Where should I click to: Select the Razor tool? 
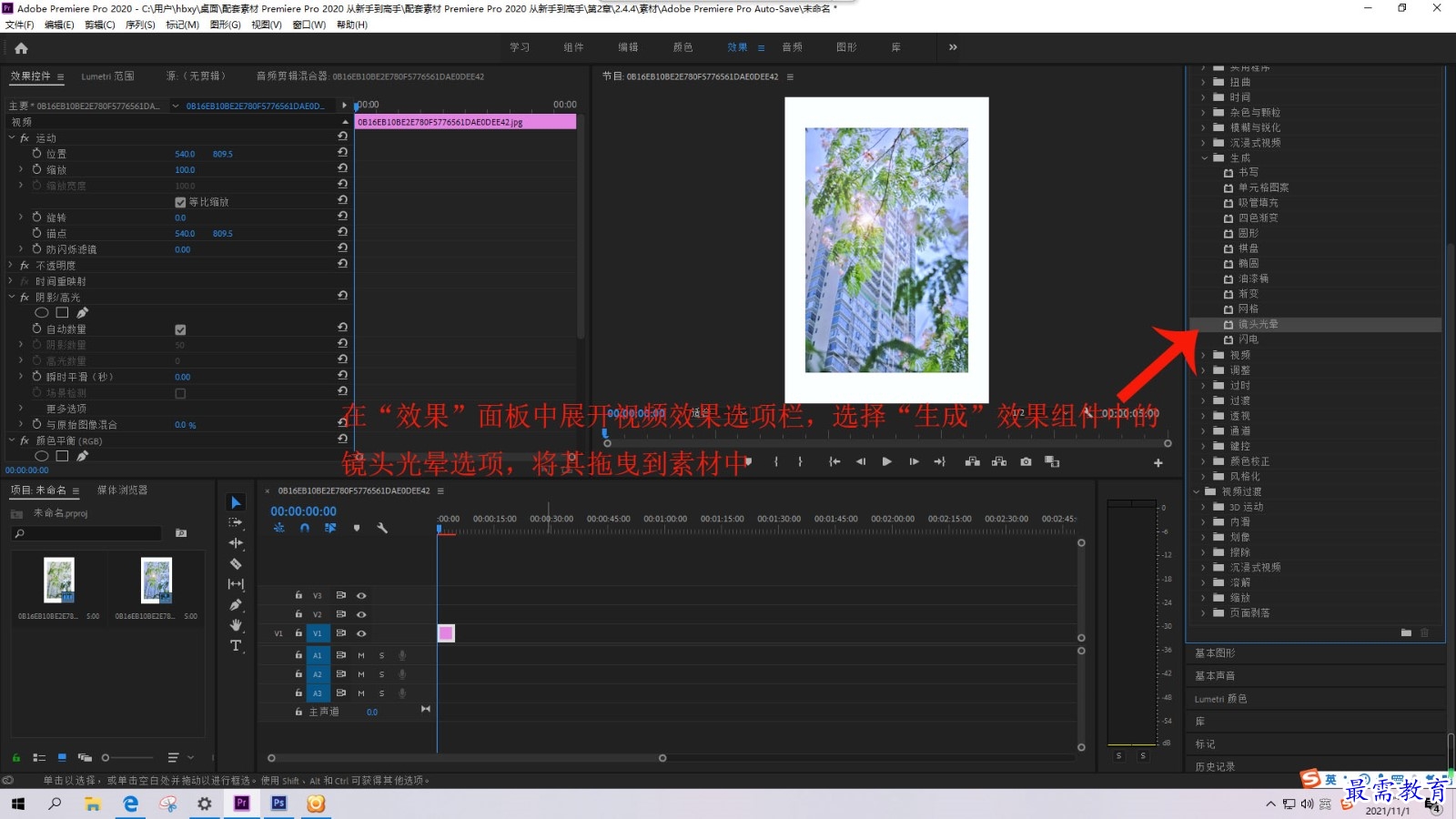click(236, 564)
